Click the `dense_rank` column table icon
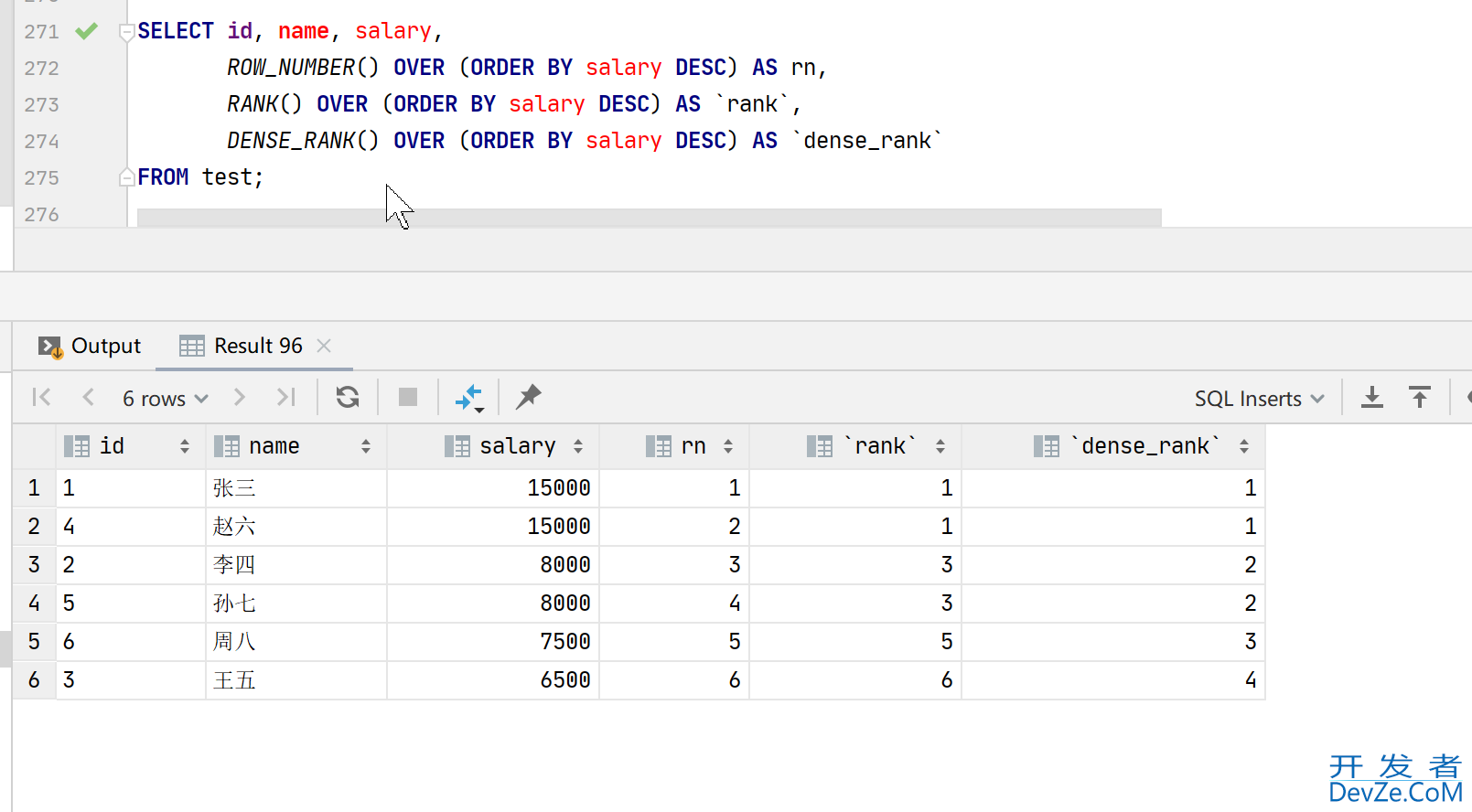1472x812 pixels. (1047, 446)
